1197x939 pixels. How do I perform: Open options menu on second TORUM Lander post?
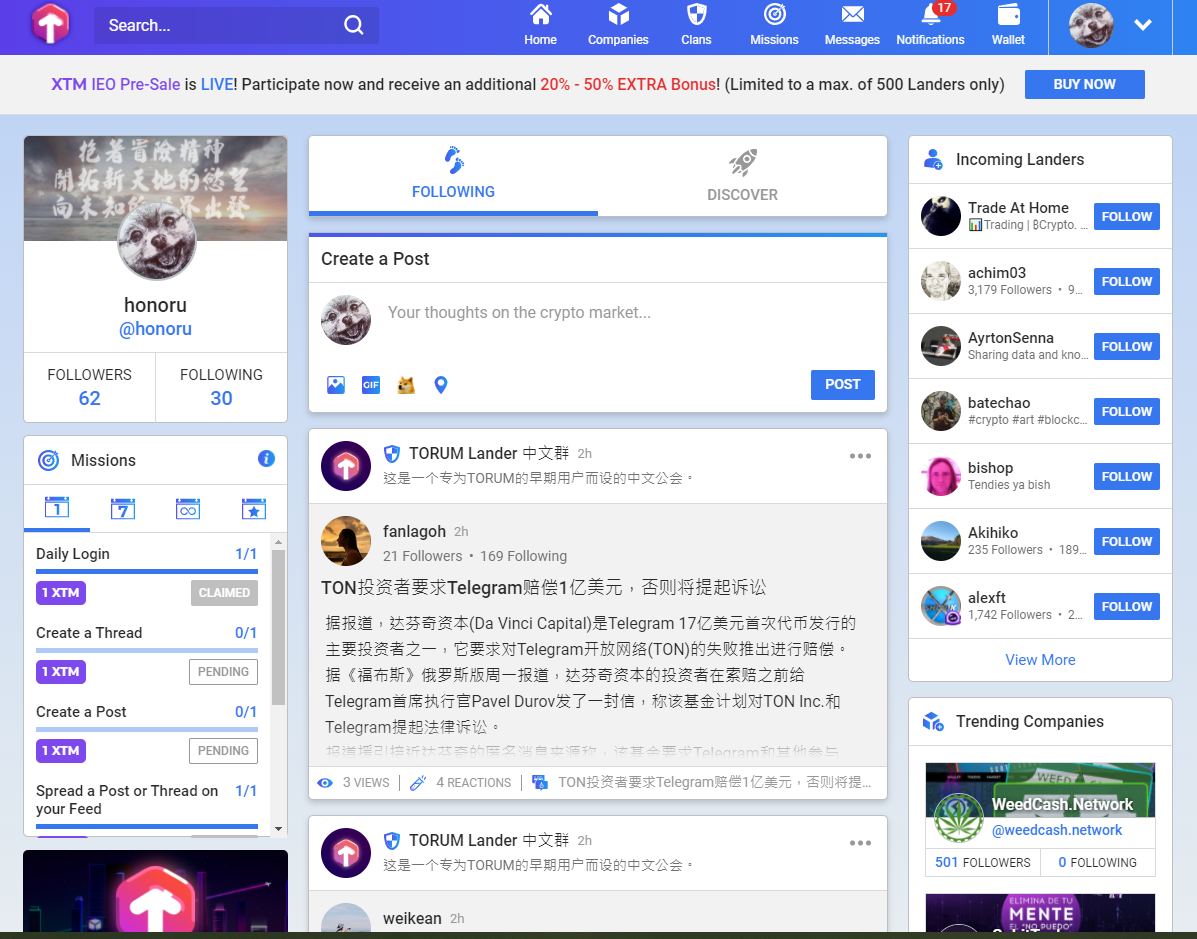pos(860,843)
